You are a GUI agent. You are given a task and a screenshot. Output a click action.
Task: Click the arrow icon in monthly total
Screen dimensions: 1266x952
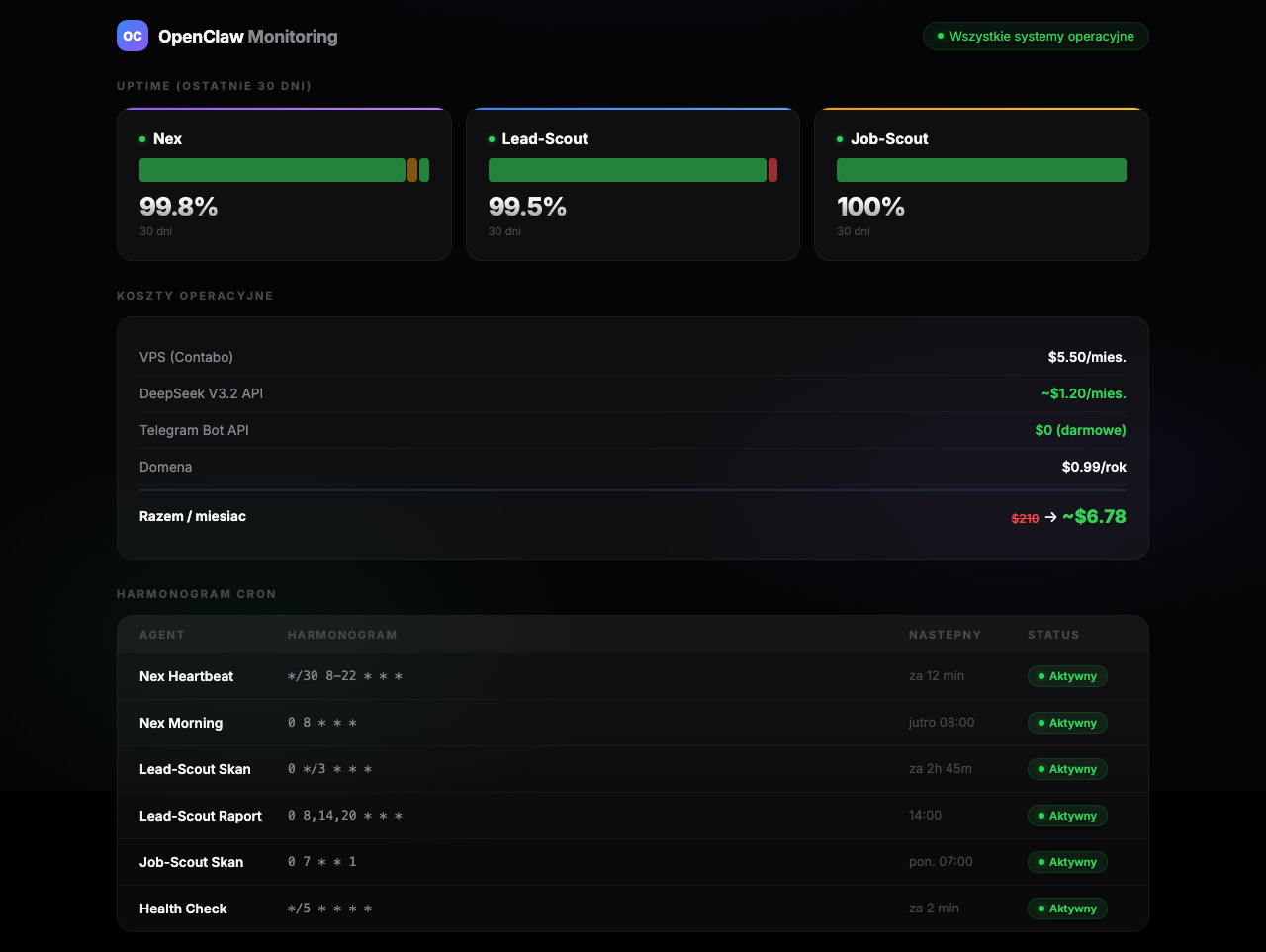coord(1050,517)
